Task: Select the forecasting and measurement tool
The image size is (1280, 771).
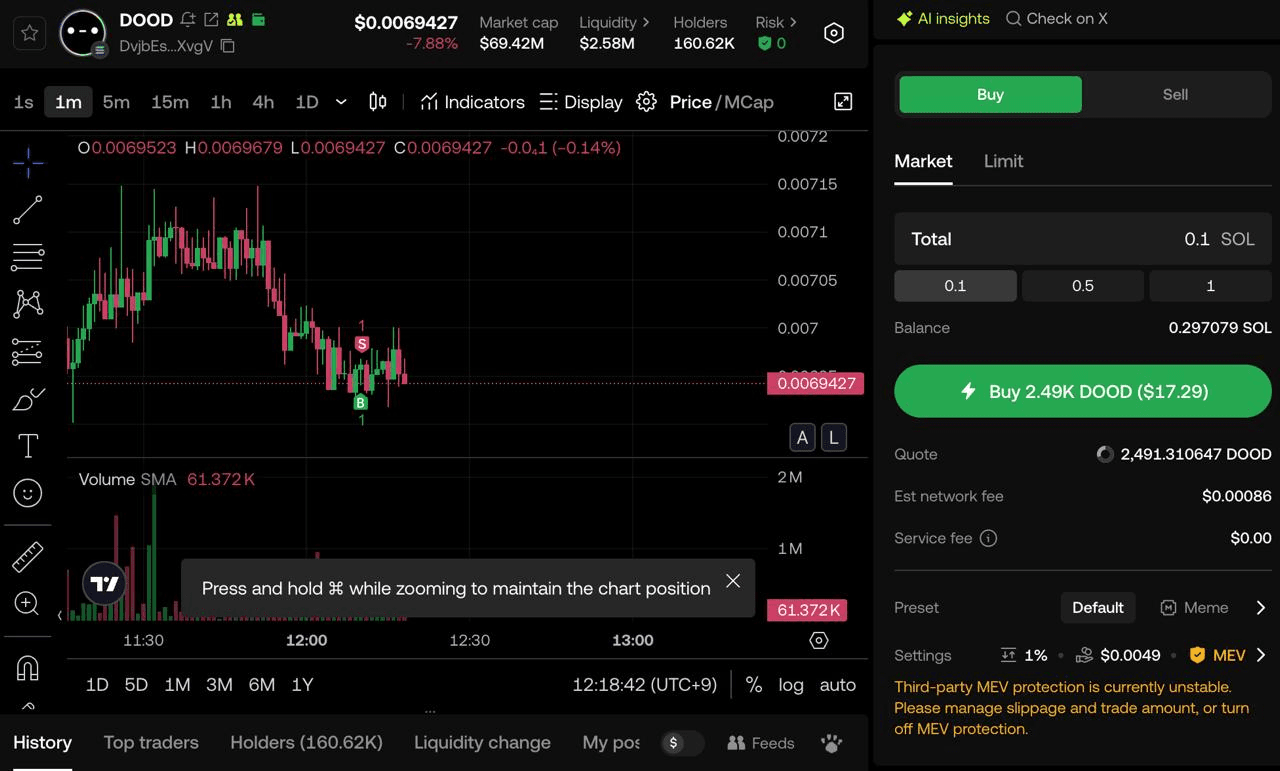Action: 28,351
